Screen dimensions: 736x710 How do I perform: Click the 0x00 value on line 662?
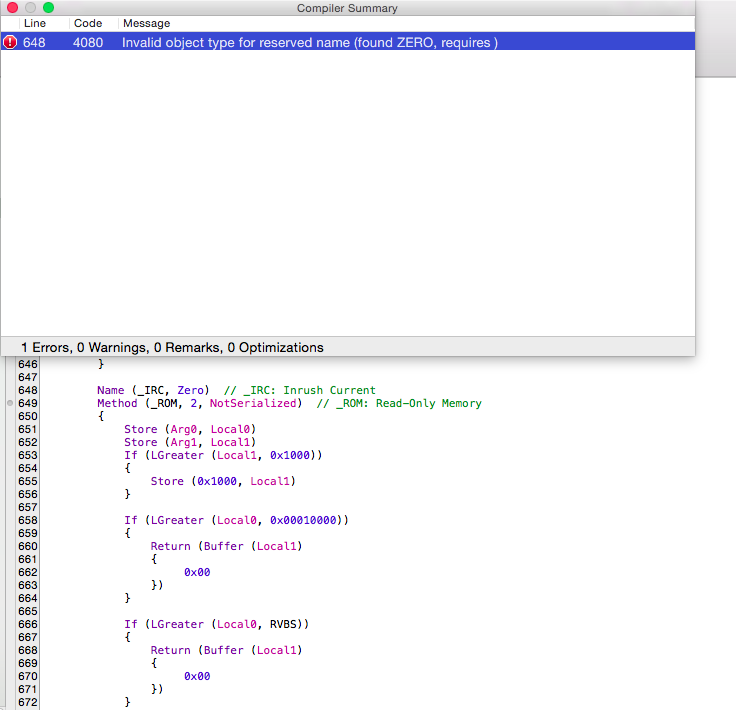coord(197,572)
